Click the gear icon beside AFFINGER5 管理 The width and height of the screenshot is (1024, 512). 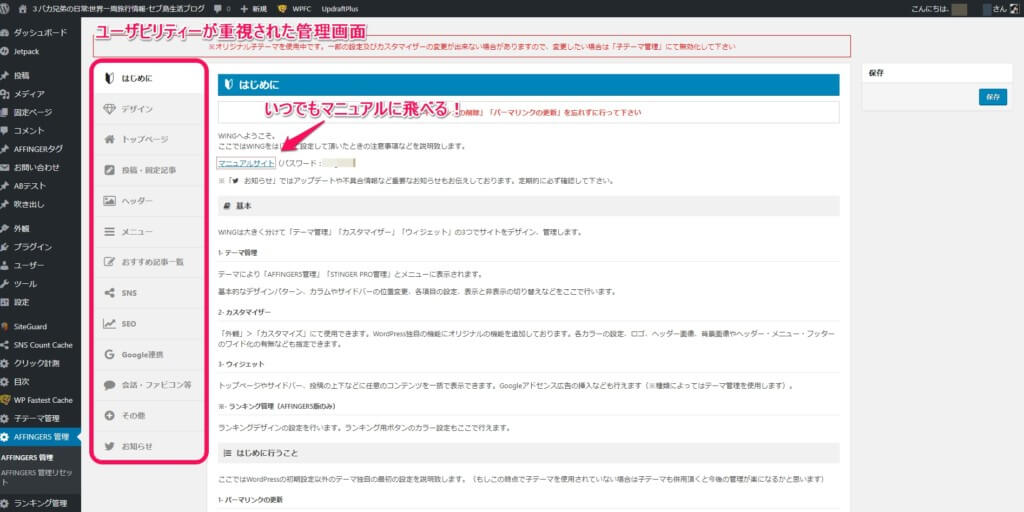point(5,437)
